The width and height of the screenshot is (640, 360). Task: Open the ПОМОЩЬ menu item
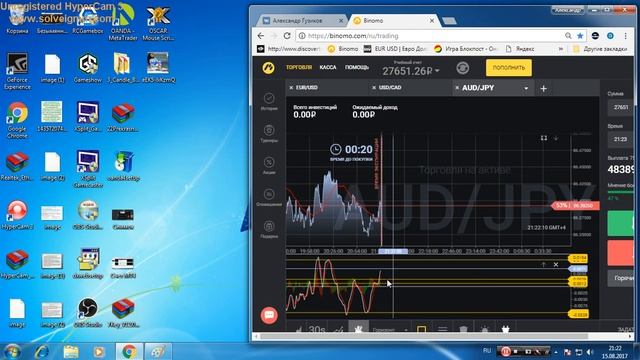[357, 67]
